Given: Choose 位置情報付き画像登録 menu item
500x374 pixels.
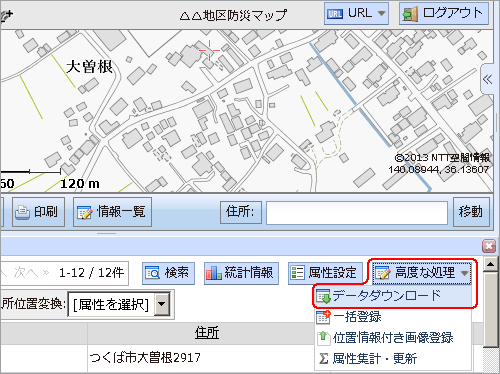Looking at the screenshot, I should point(393,338).
